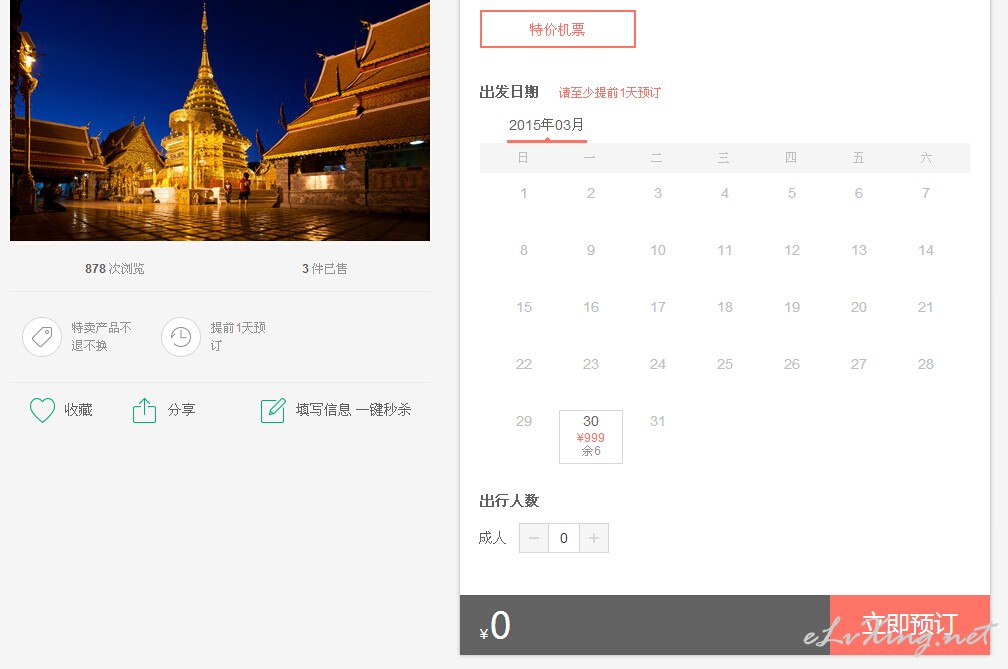Click calendar date 29
The height and width of the screenshot is (669, 1008).
coord(524,421)
